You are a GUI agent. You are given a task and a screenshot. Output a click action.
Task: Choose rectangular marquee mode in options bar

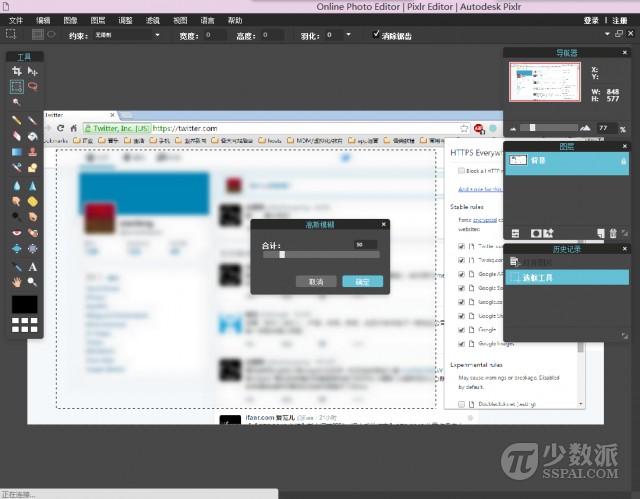[x=38, y=35]
